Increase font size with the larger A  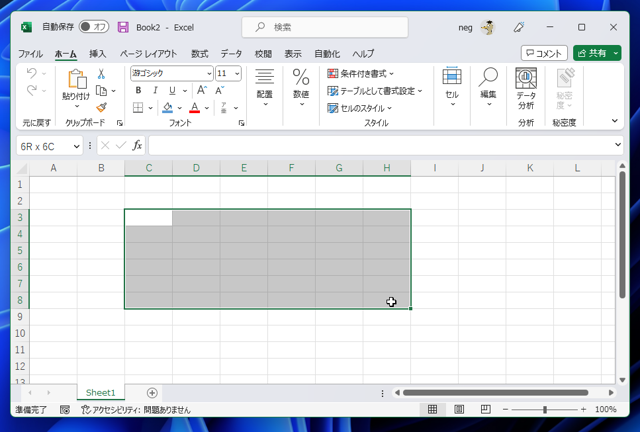[x=202, y=90]
